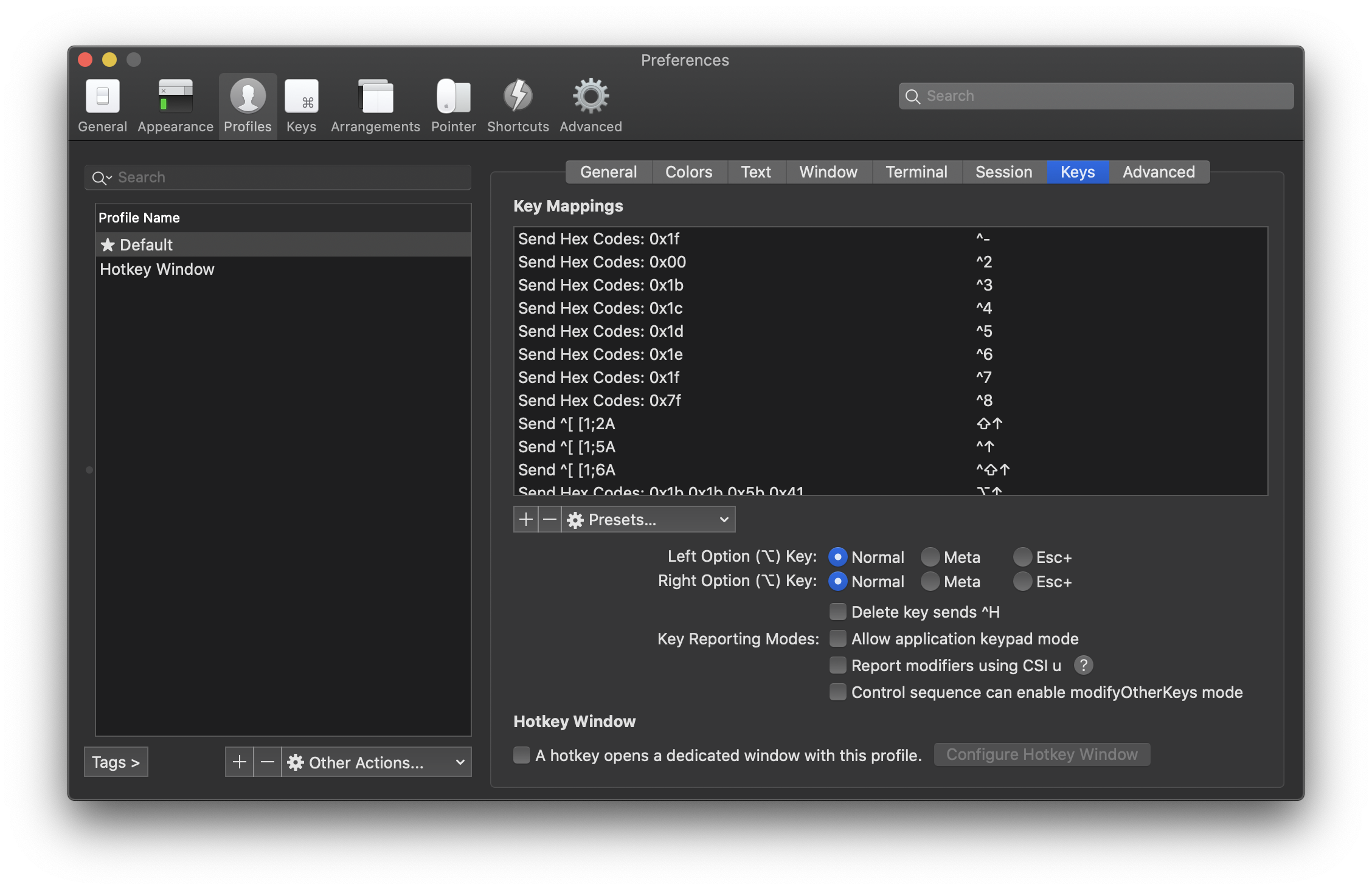Open the Shortcuts lightning bolt icon
This screenshot has height=890, width=1372.
518,97
